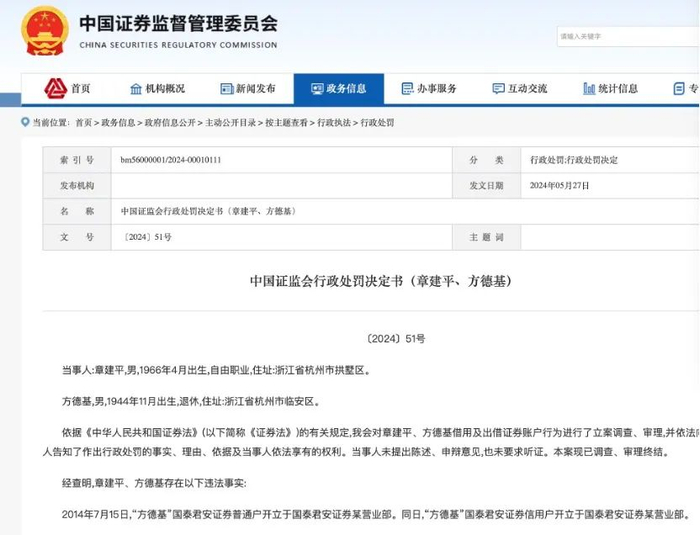Click the 文号 label cell
Image resolution: width=700 pixels, height=535 pixels.
[77, 237]
